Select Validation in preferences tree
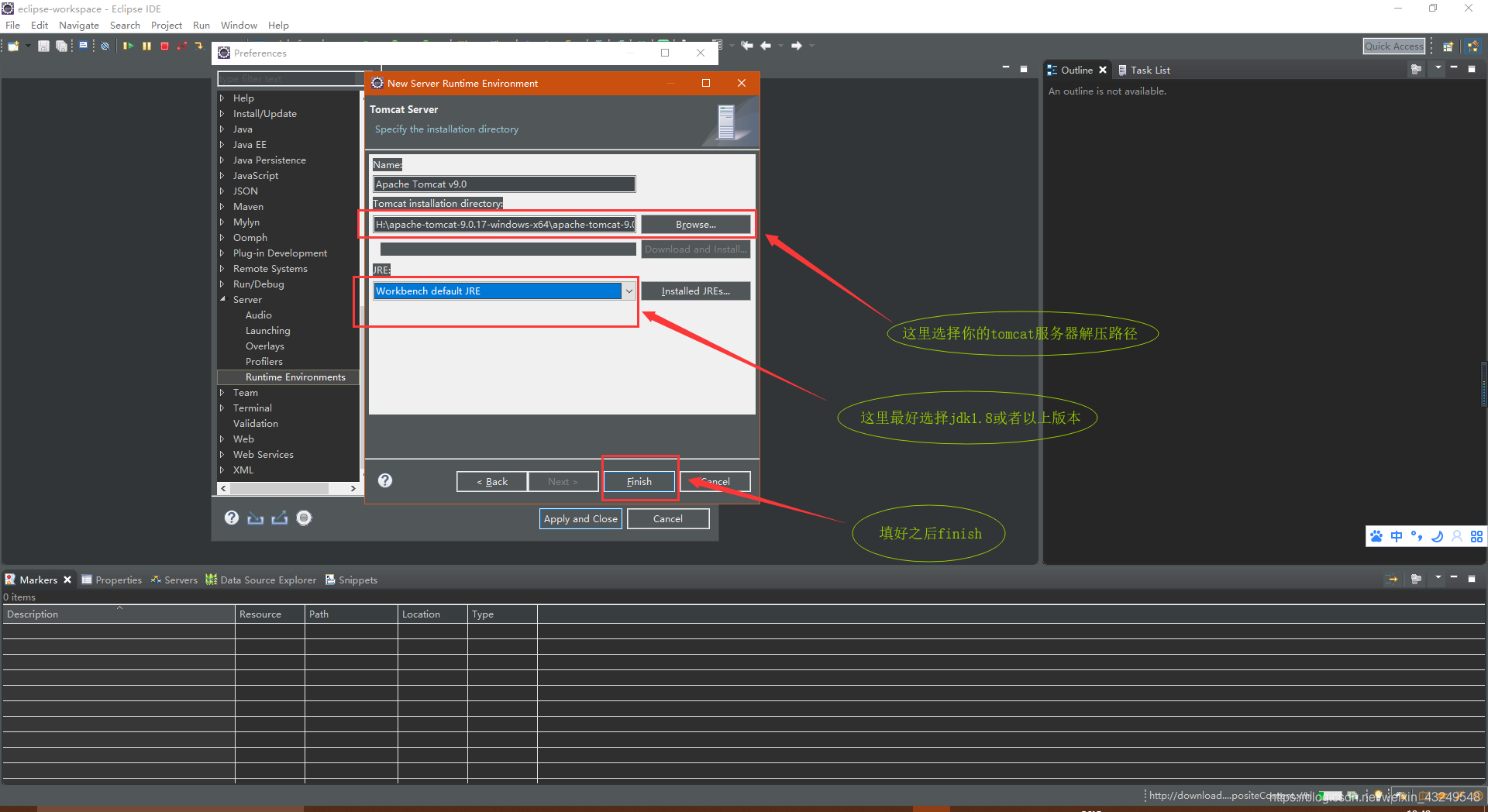The height and width of the screenshot is (812, 1488). (x=255, y=424)
